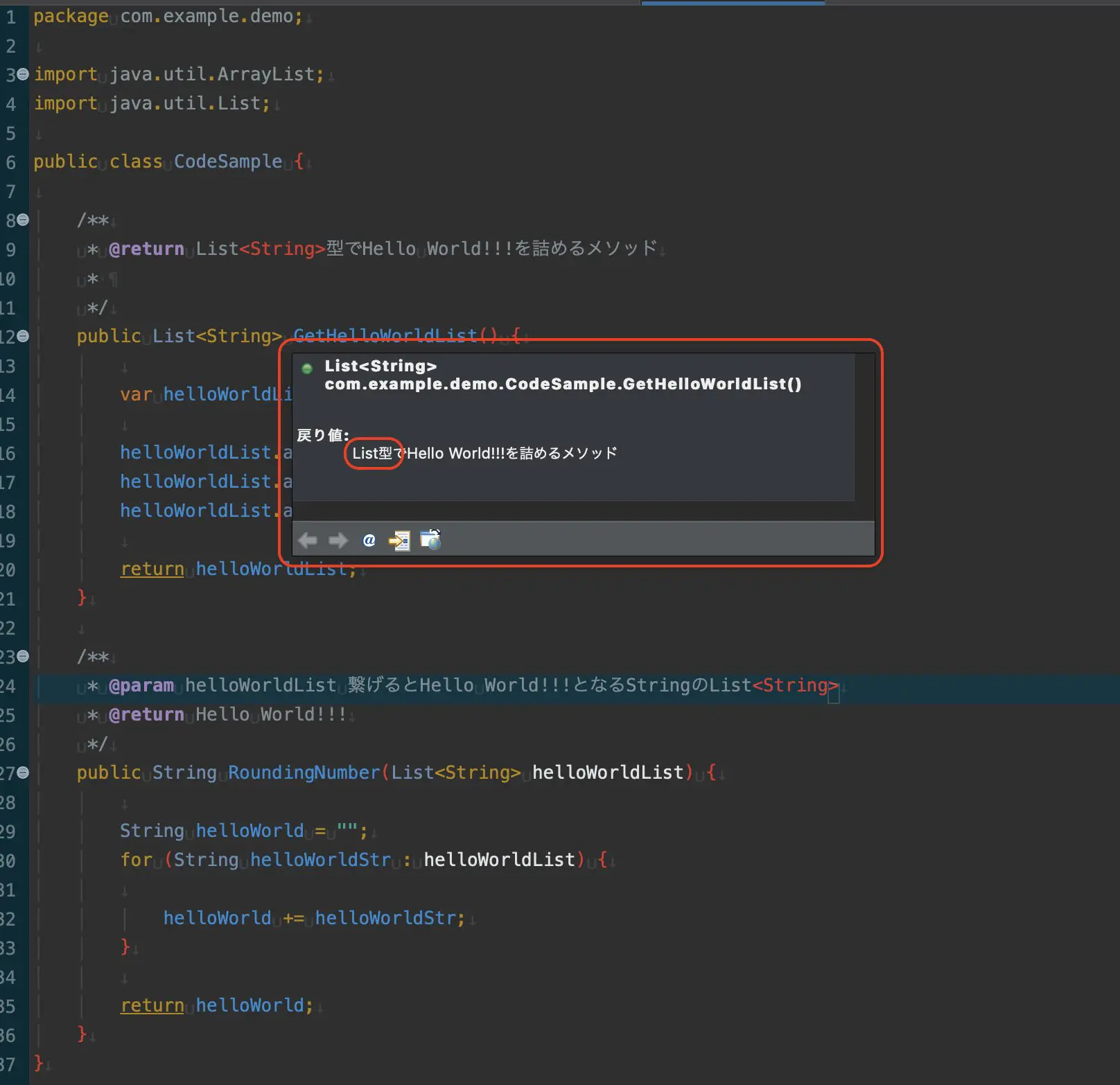Collapse the GetHelloWorldList method at line 12

click(x=22, y=336)
